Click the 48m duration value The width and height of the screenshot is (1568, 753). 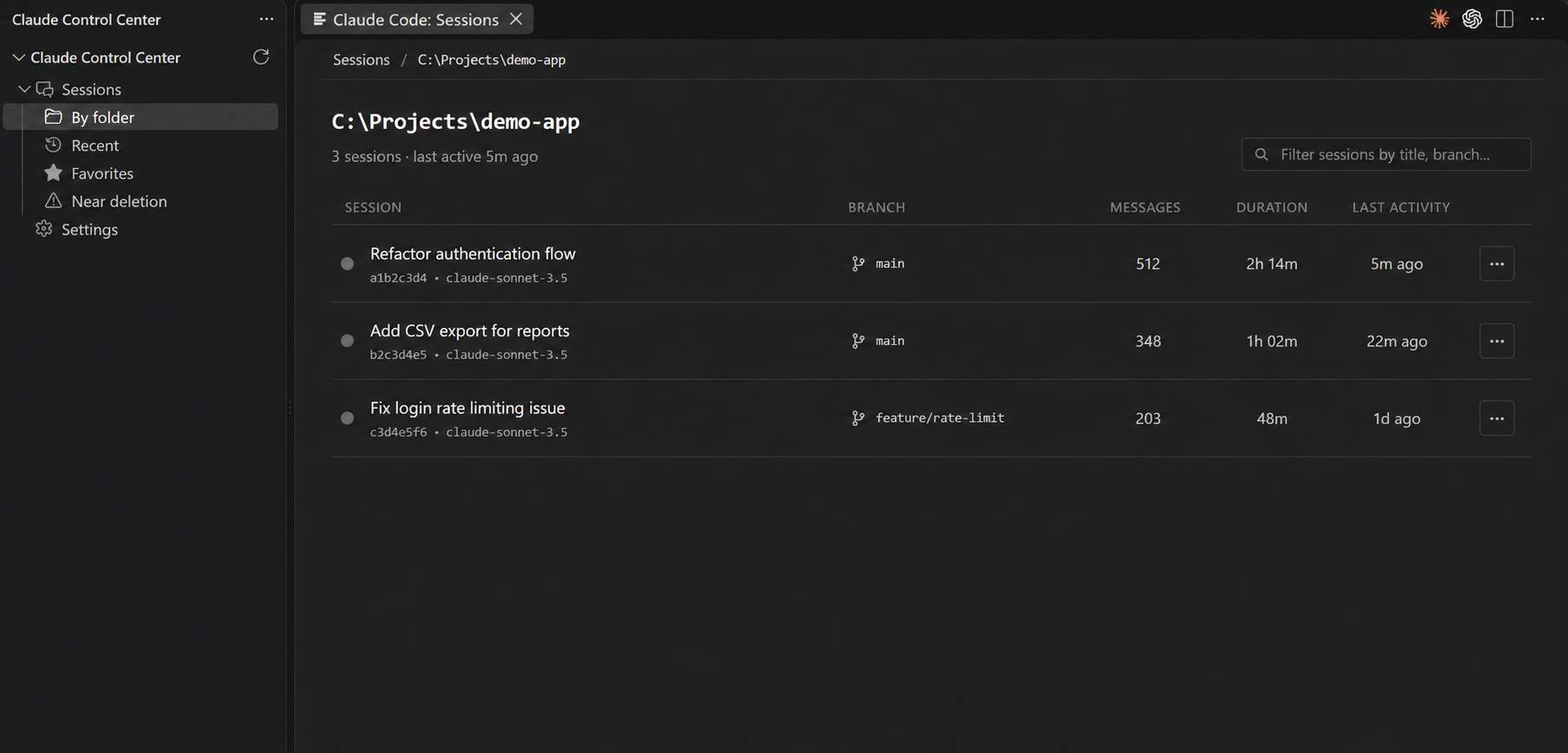[1272, 418]
